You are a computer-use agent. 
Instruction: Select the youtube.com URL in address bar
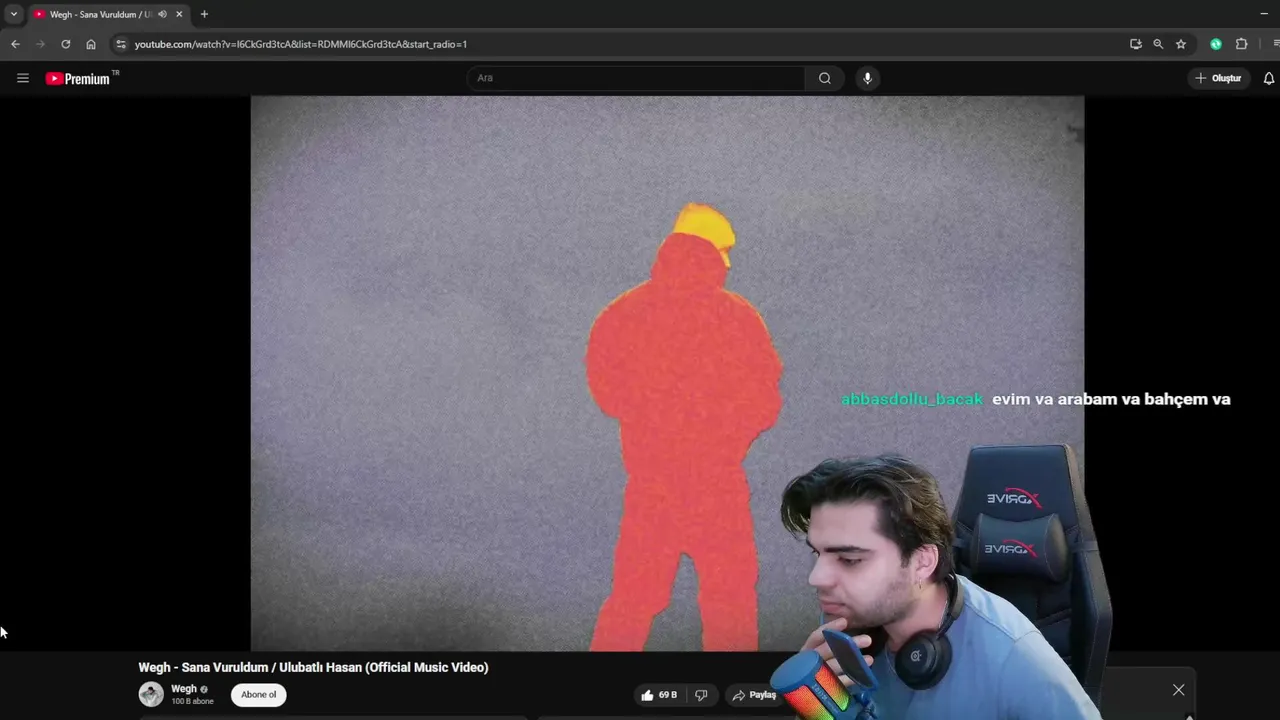pos(301,44)
